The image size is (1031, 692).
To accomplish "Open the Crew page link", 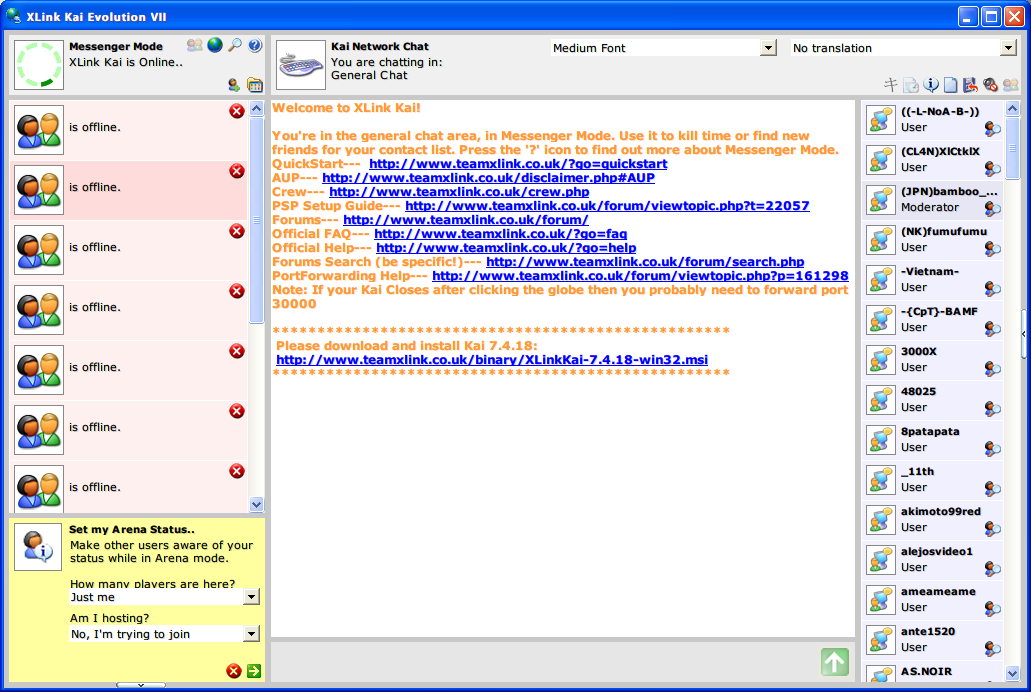I will coord(459,191).
